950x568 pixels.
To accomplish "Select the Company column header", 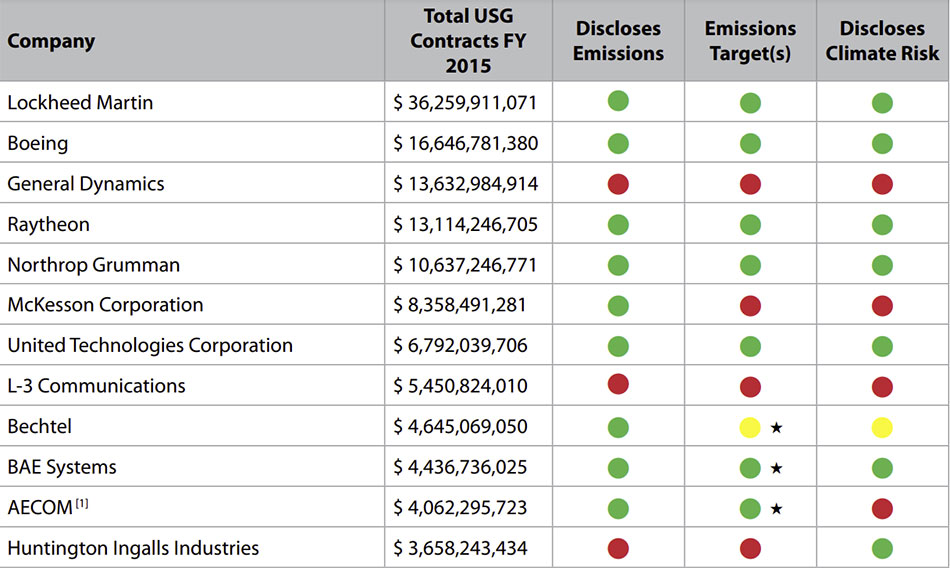I will pos(52,41).
